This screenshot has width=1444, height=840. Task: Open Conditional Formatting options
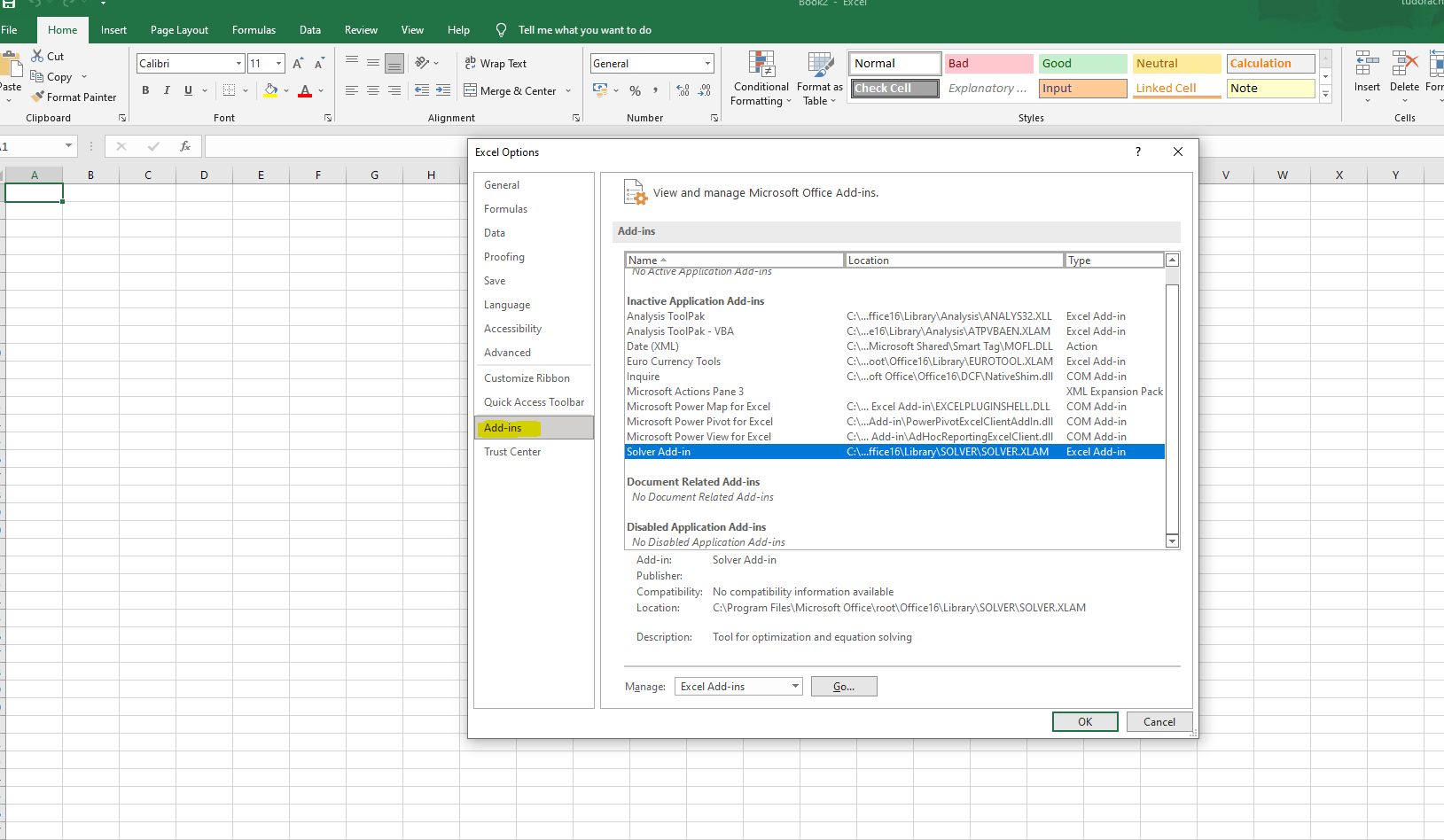point(761,78)
